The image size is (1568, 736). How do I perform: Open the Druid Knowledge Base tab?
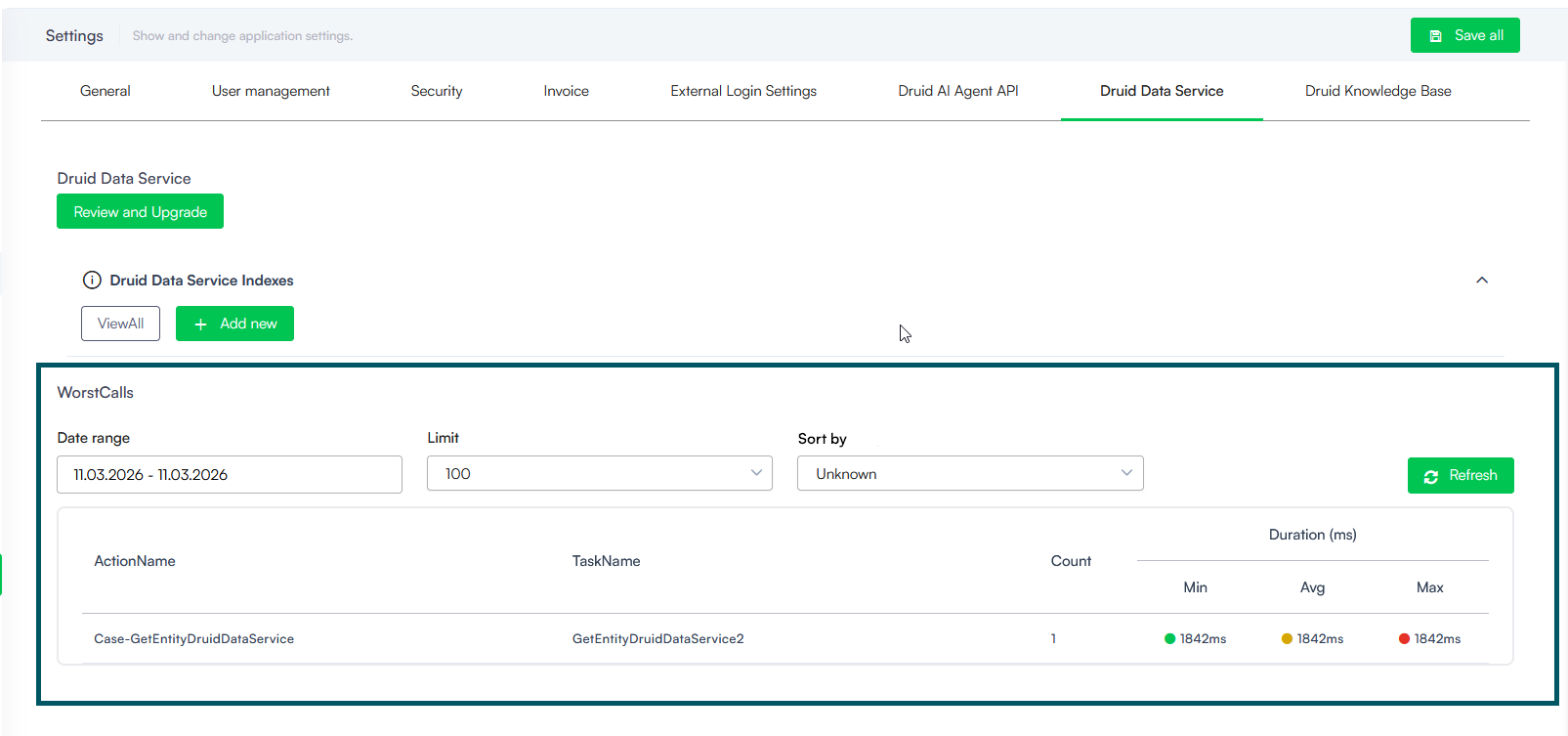click(1377, 91)
